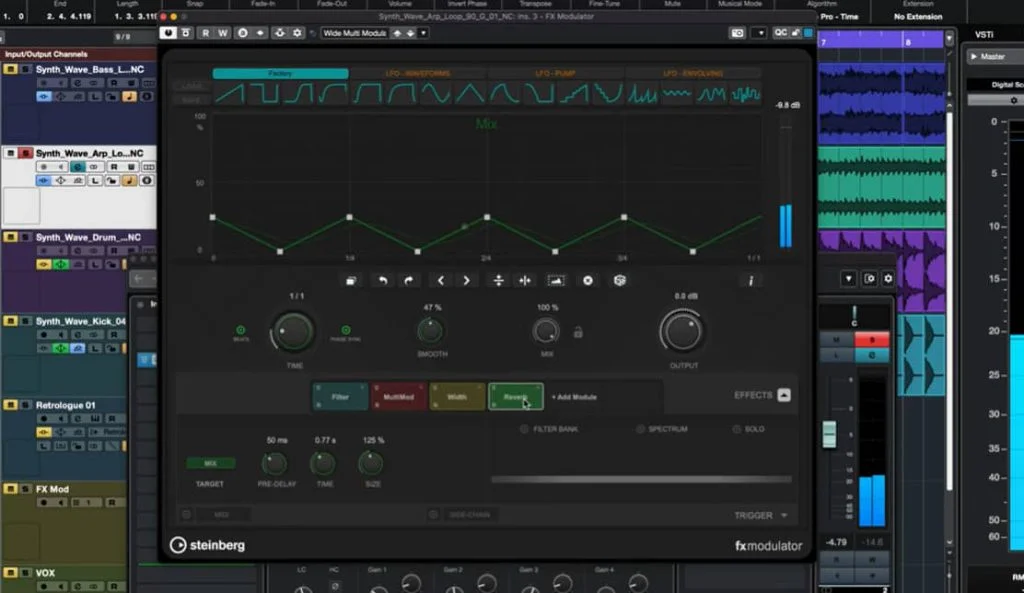This screenshot has height=593, width=1024.
Task: Toggle the Beats sync button
Action: pos(240,330)
